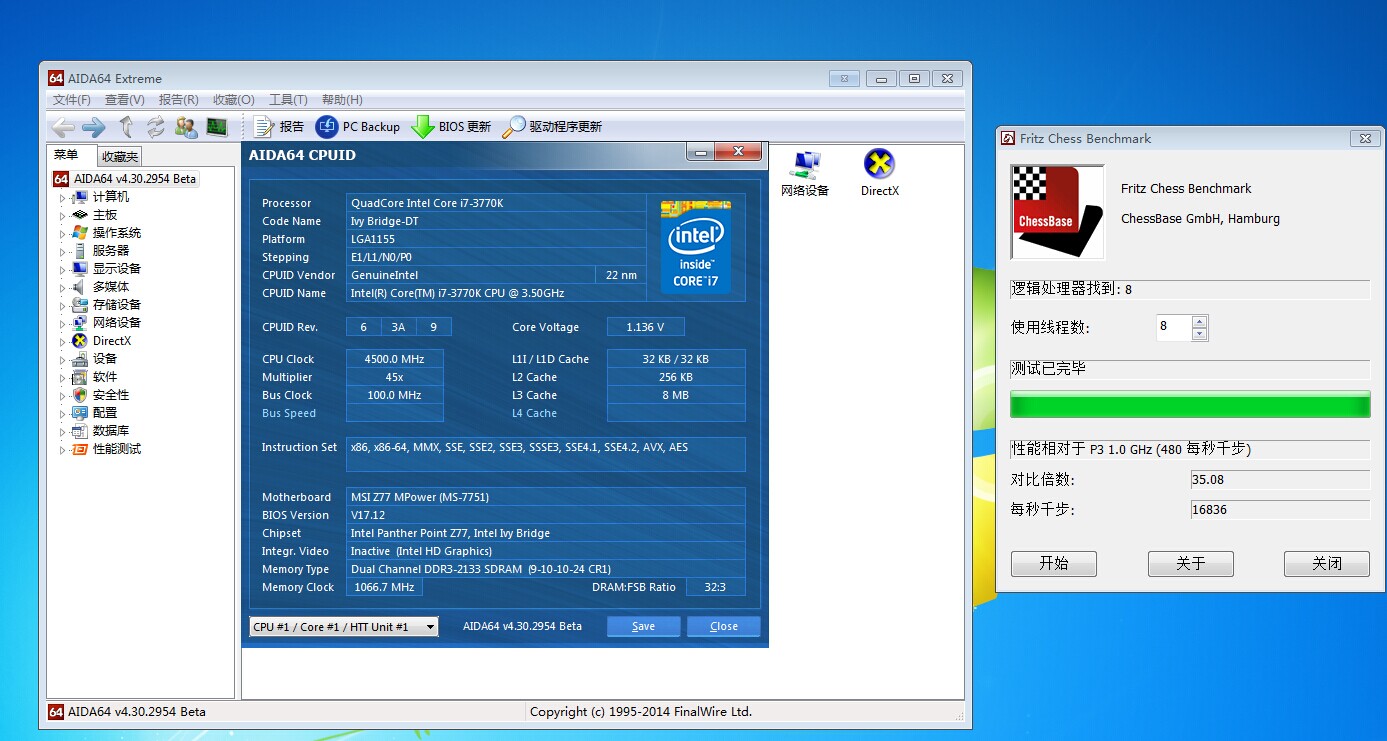Click Save in the CPUID panel
1387x741 pixels.
[644, 626]
